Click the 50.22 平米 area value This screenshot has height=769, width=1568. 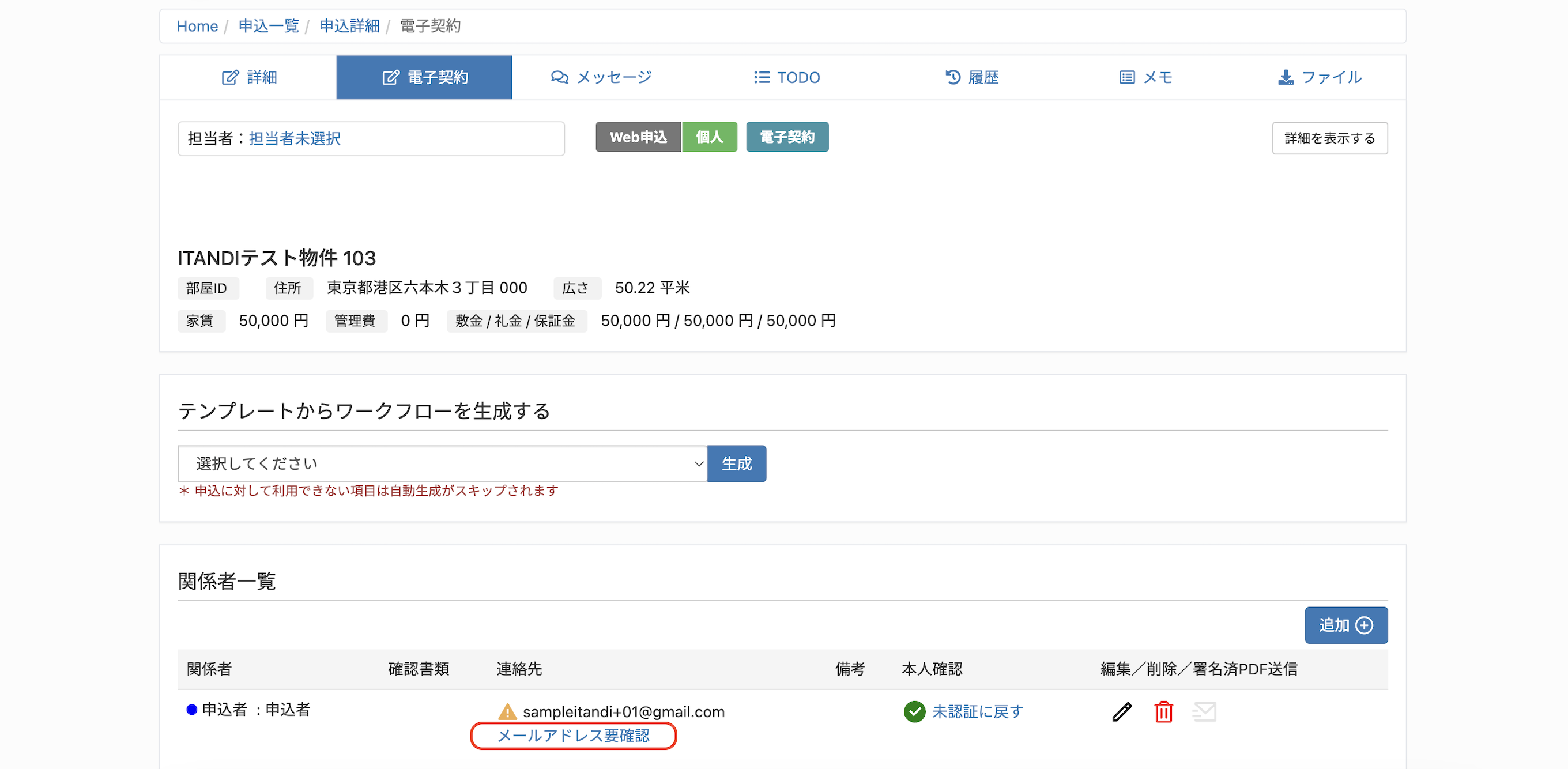click(652, 288)
